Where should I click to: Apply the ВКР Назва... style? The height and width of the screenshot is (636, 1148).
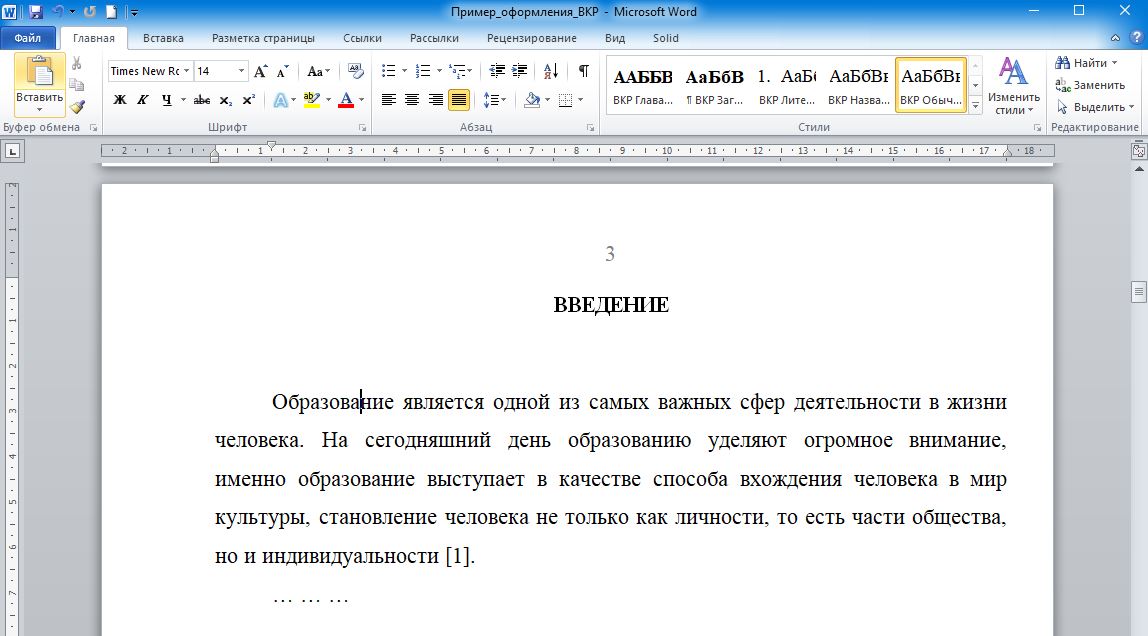[x=858, y=86]
